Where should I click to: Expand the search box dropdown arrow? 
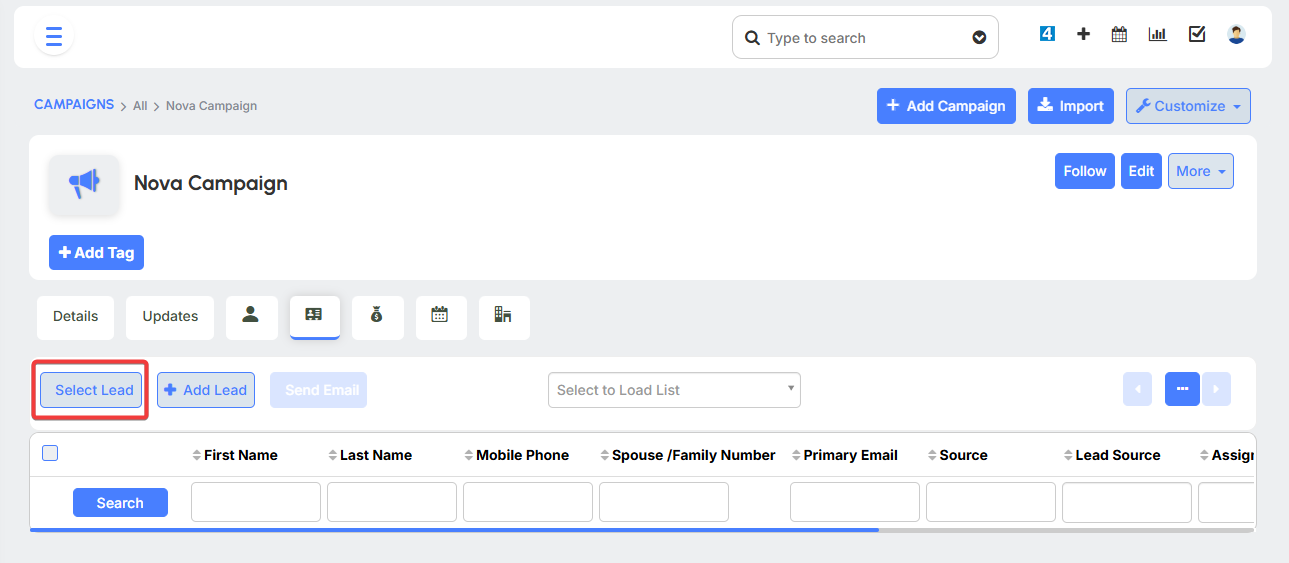(979, 38)
